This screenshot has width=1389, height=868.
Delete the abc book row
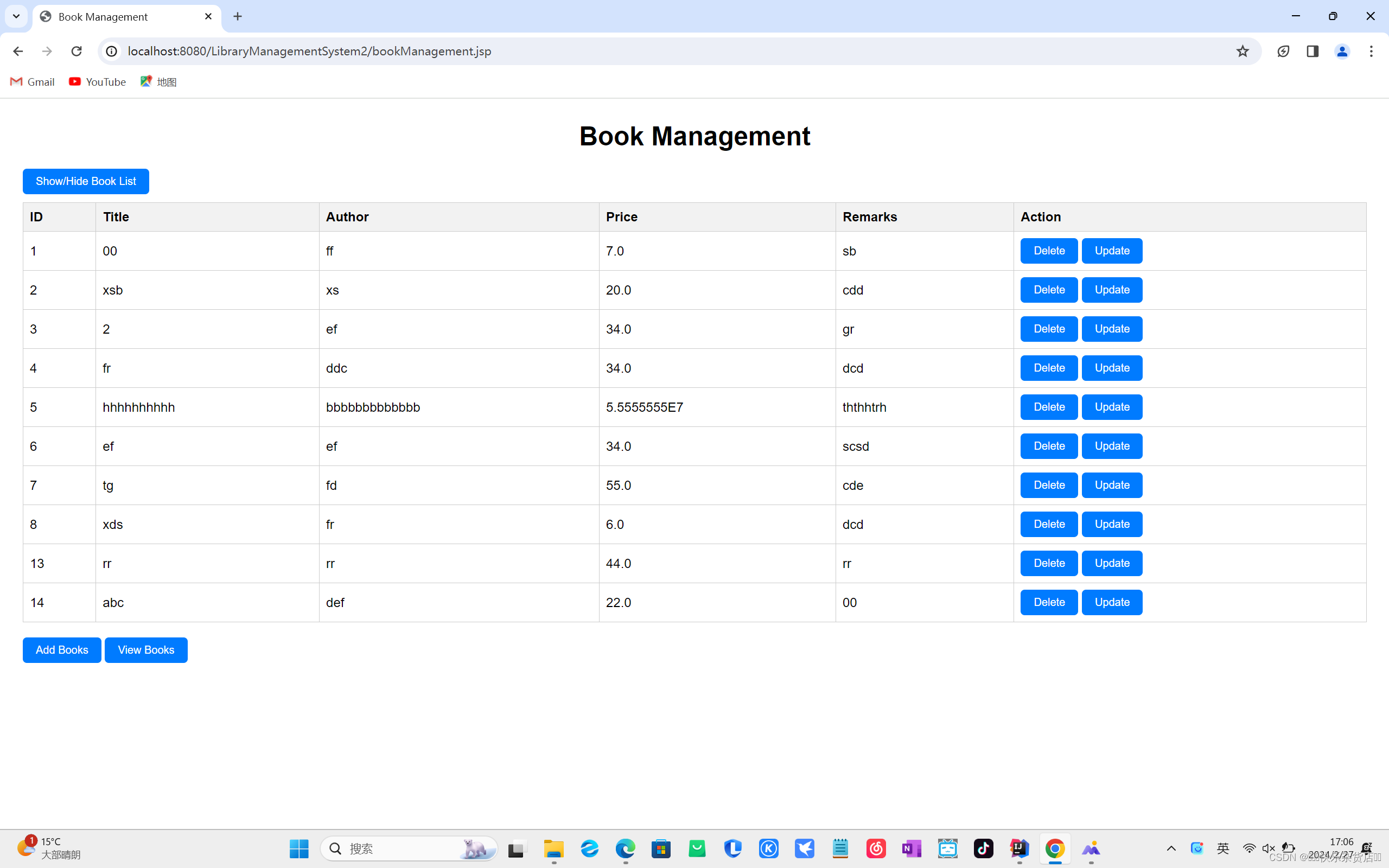[x=1049, y=602]
